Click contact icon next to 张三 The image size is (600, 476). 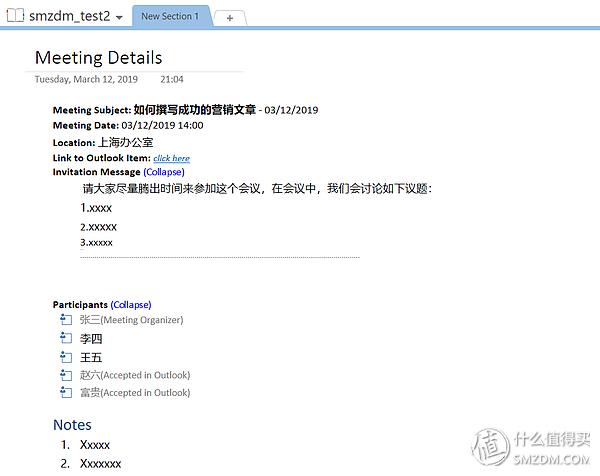66,320
